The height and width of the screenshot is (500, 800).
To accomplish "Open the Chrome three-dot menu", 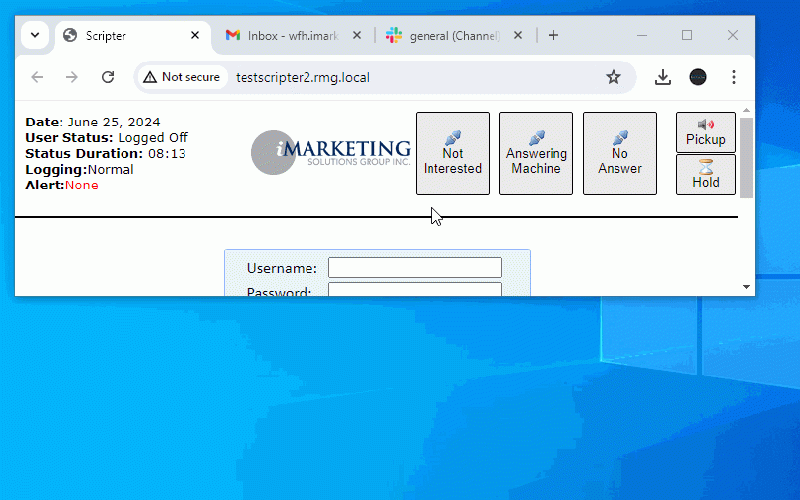I will point(733,77).
